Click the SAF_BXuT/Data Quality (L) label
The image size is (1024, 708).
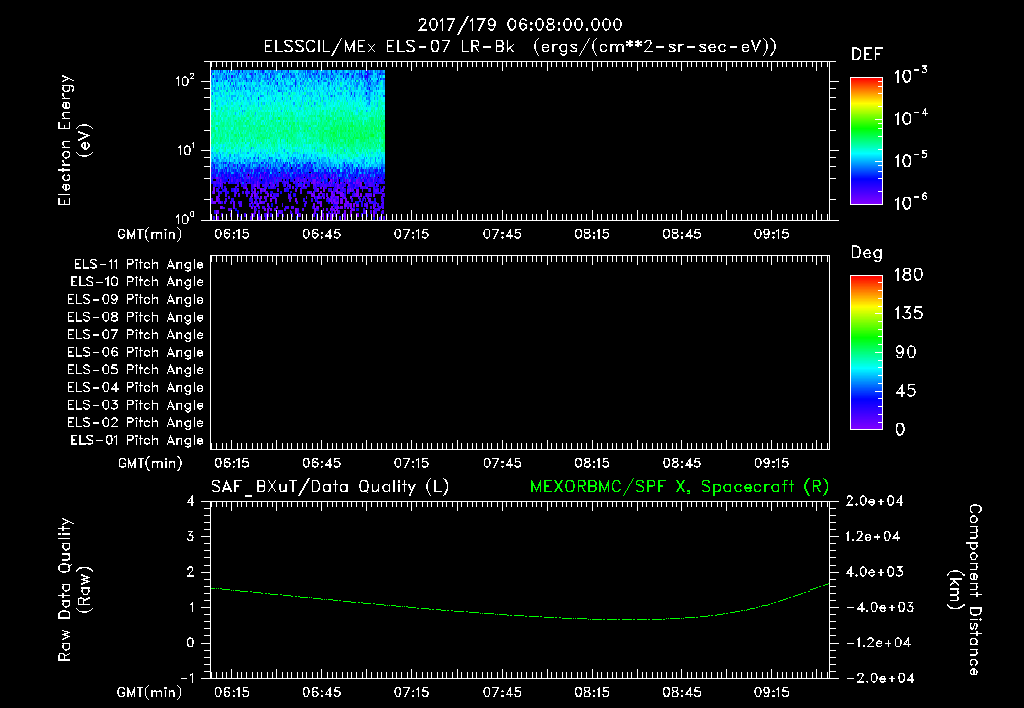click(330, 487)
